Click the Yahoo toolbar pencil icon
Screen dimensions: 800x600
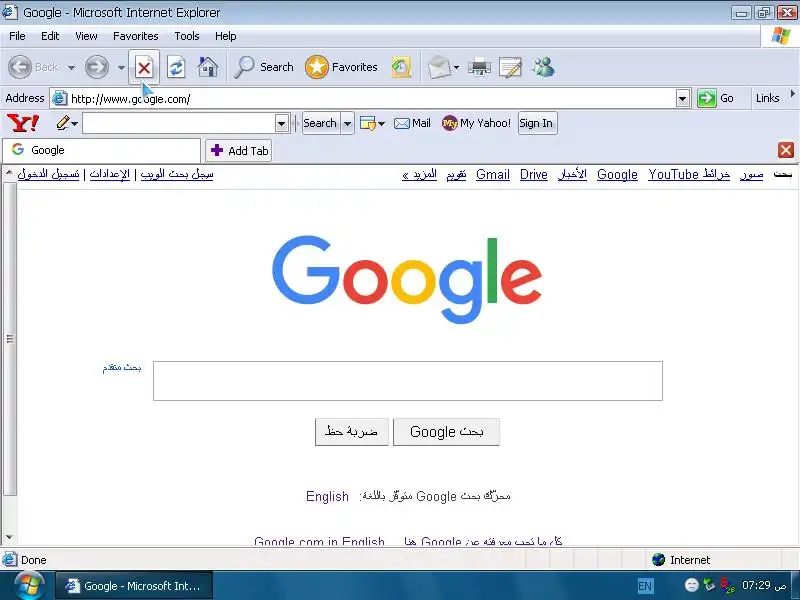(x=63, y=123)
